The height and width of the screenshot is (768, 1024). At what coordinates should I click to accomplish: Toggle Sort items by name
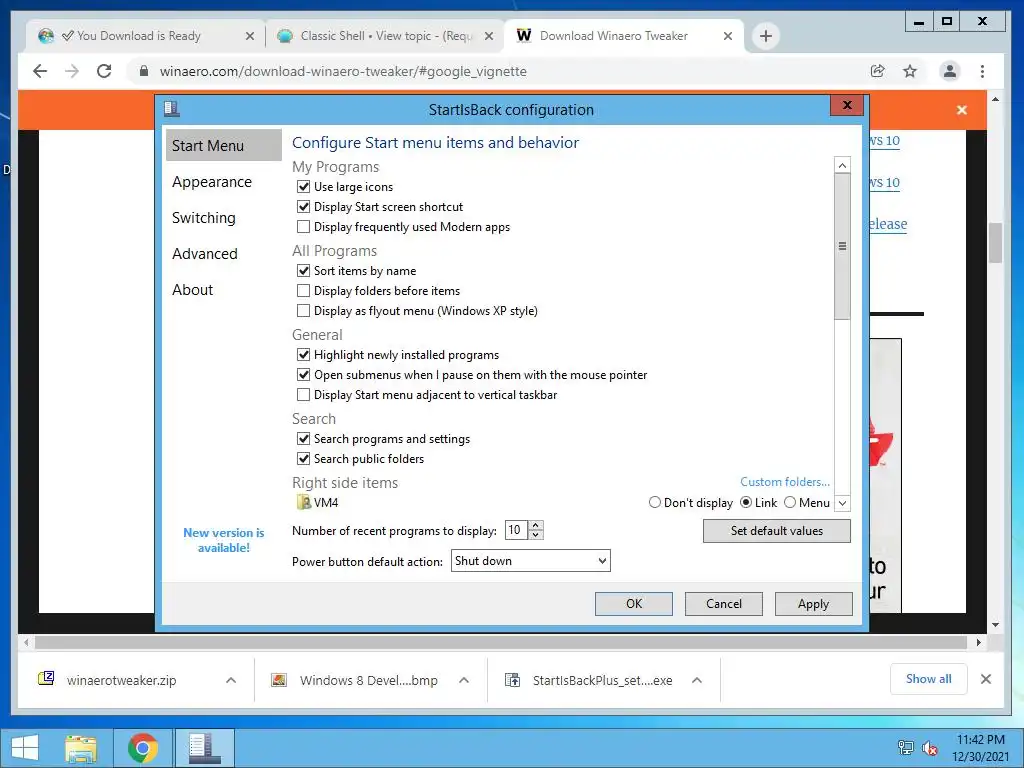(x=303, y=270)
